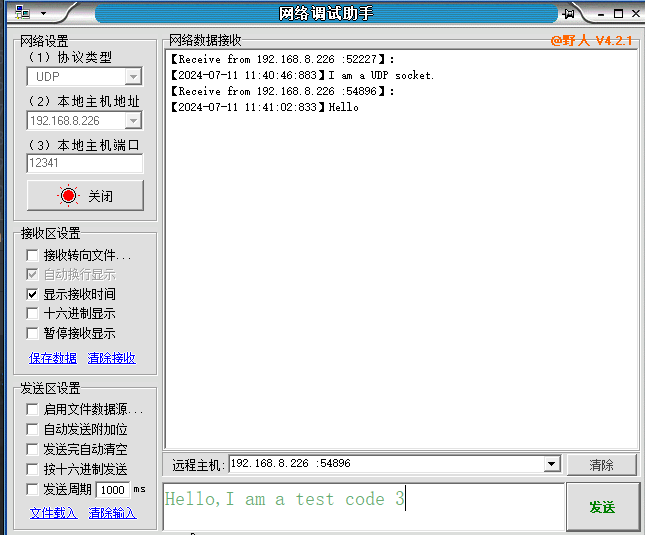The height and width of the screenshot is (535, 645).
Task: Click the 清除输入 link
Action: coord(113,513)
